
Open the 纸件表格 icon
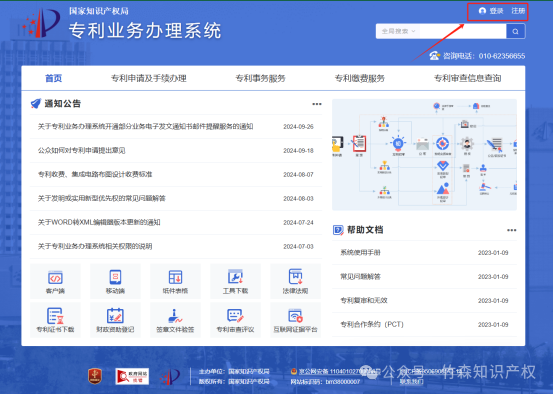click(x=175, y=281)
